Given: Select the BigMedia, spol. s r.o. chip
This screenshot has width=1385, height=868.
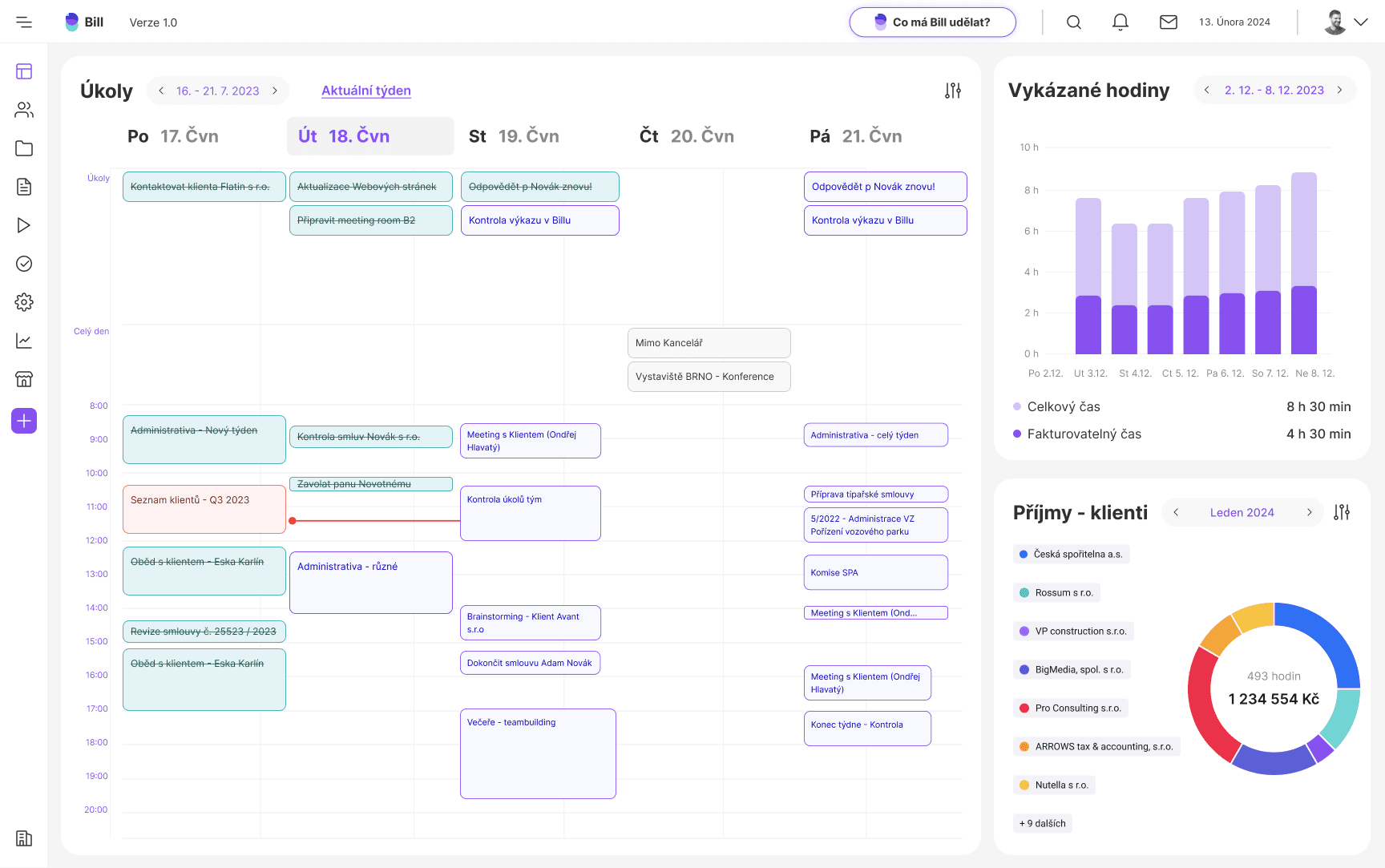Looking at the screenshot, I should (1072, 669).
